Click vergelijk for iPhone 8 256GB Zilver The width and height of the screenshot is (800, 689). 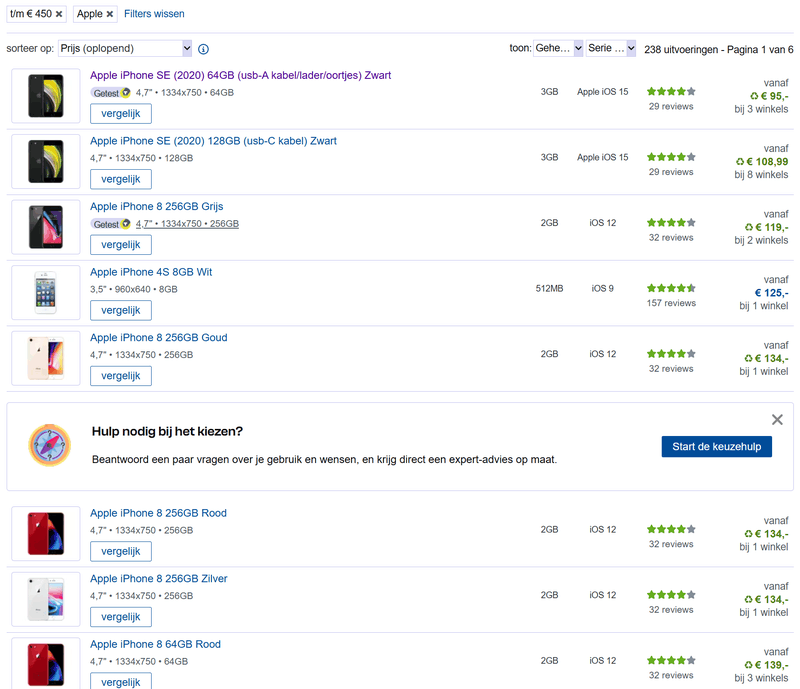(121, 617)
